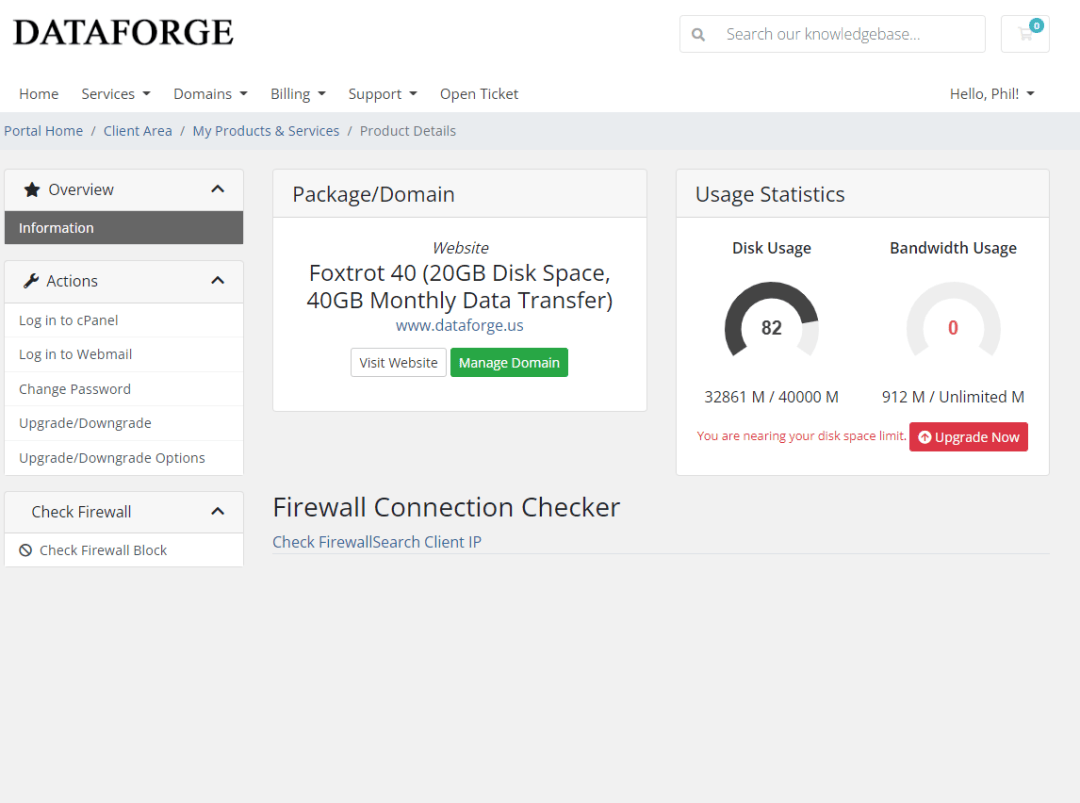Open the Services dropdown menu
The width and height of the screenshot is (1080, 803).
click(116, 94)
